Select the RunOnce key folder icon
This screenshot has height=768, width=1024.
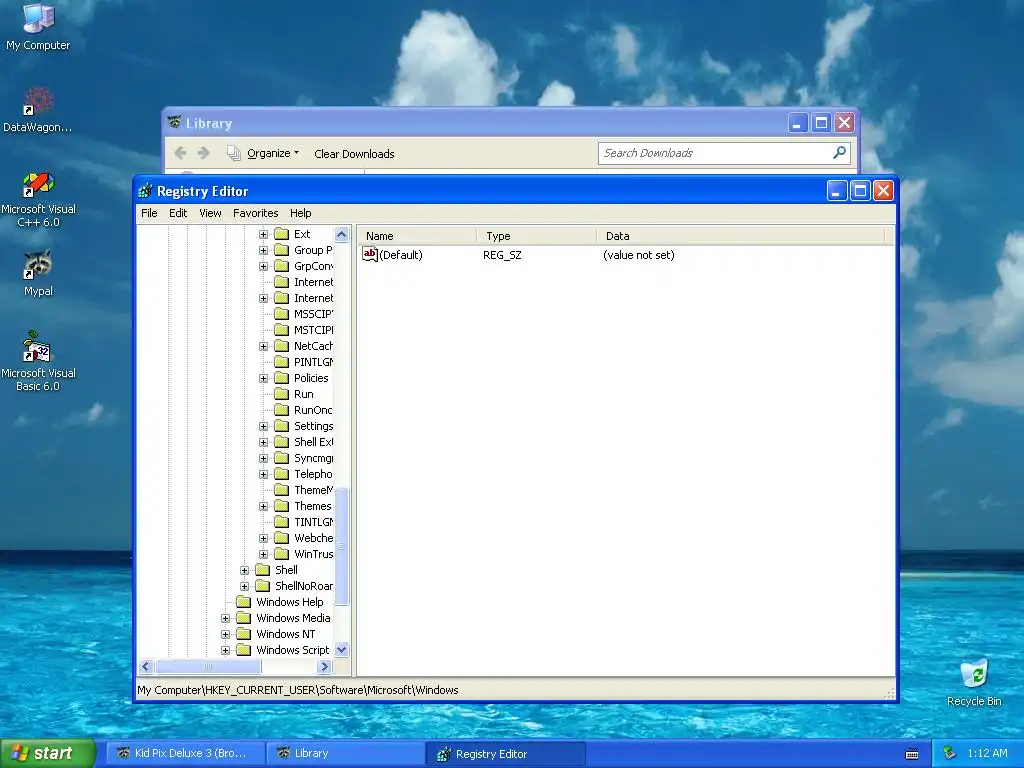(281, 410)
